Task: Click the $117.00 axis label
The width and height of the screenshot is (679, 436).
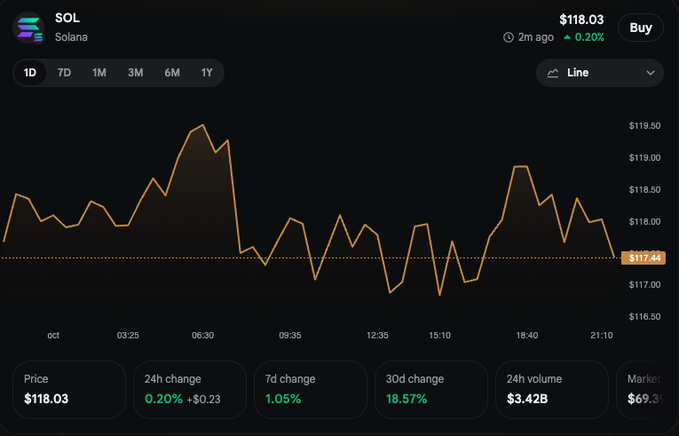Action: 645,285
